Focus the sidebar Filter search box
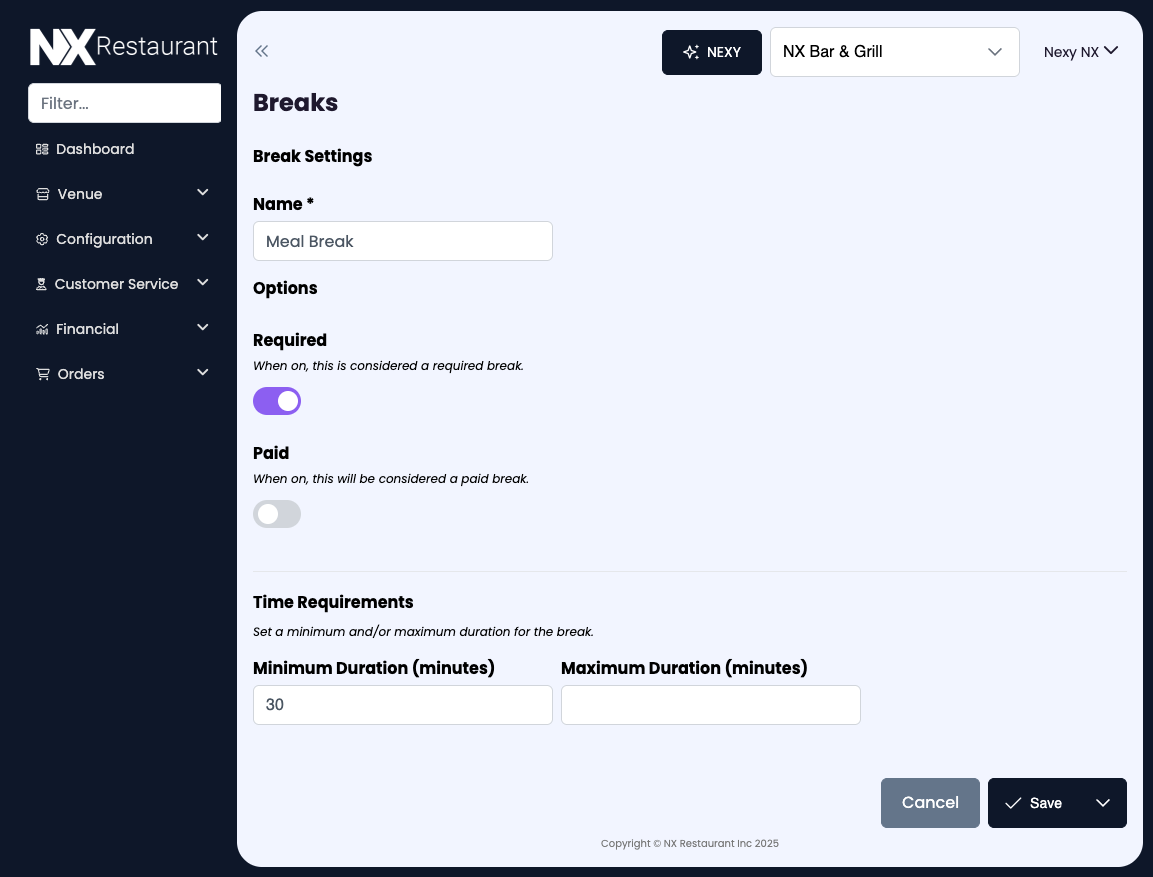 (x=124, y=103)
